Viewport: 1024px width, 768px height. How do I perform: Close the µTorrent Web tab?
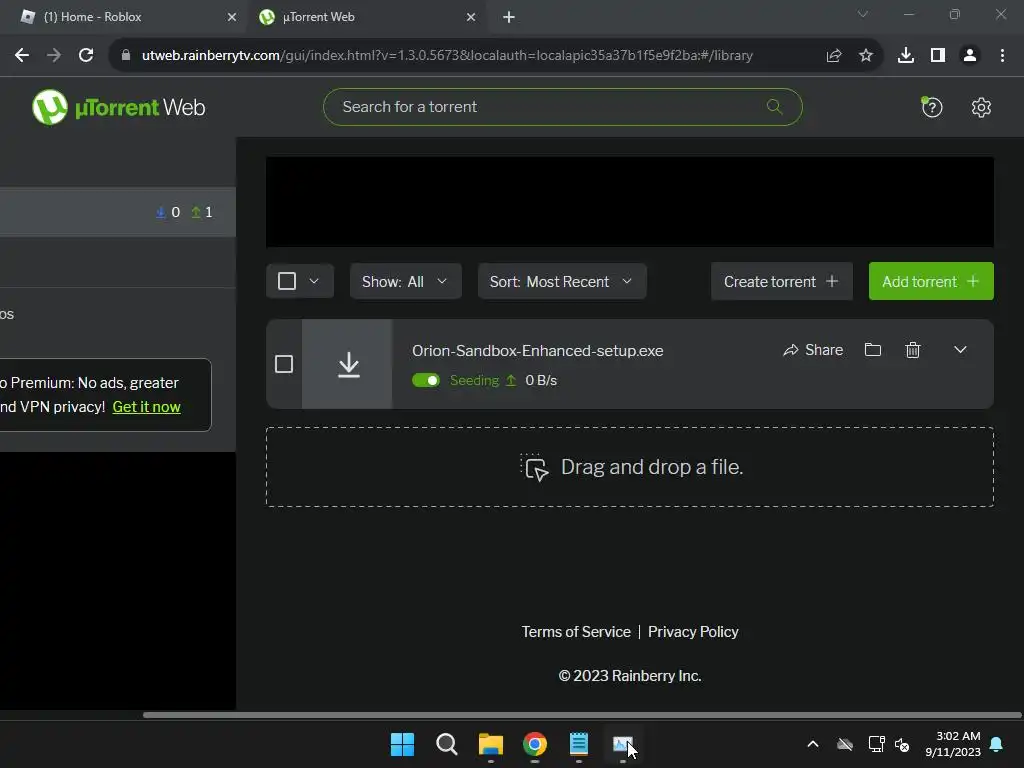tap(471, 17)
